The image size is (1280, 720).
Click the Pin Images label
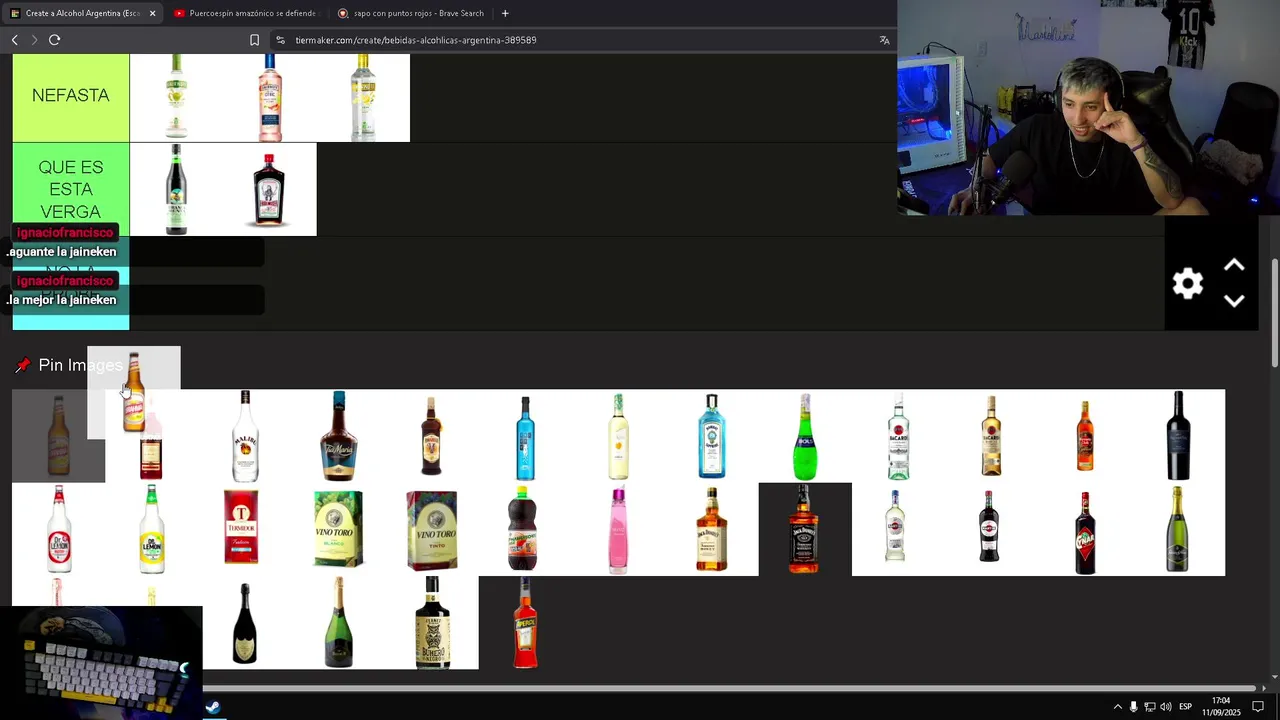(x=80, y=365)
